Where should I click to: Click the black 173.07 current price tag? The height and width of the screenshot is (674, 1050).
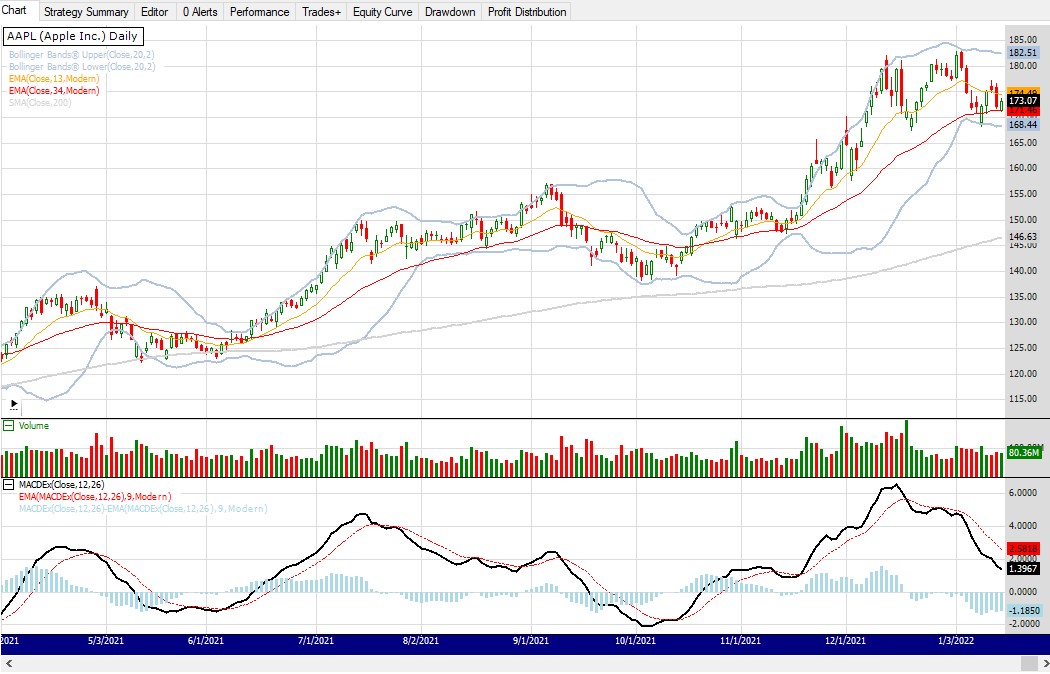pos(1025,101)
